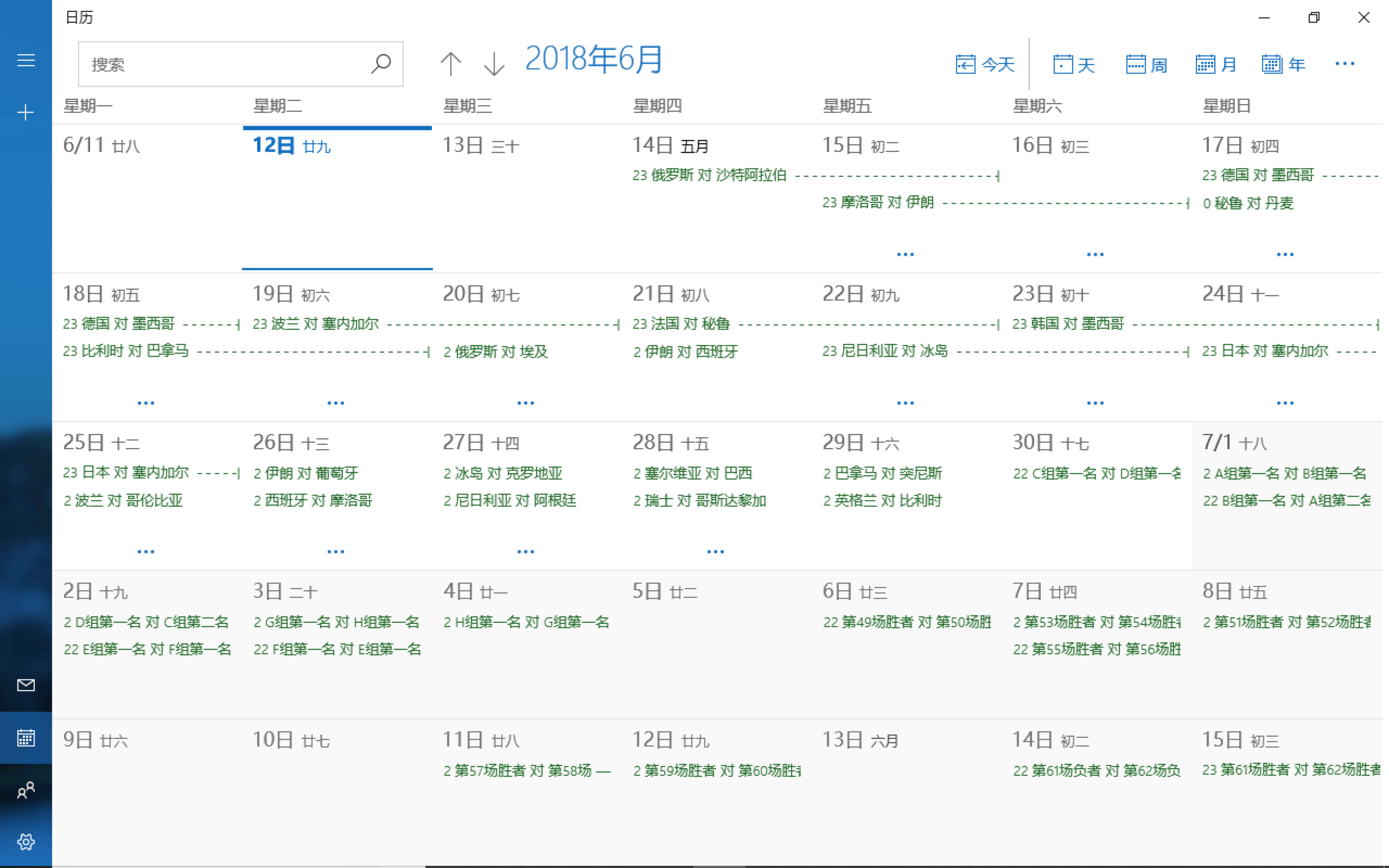Switch to 周 week view

click(1146, 65)
